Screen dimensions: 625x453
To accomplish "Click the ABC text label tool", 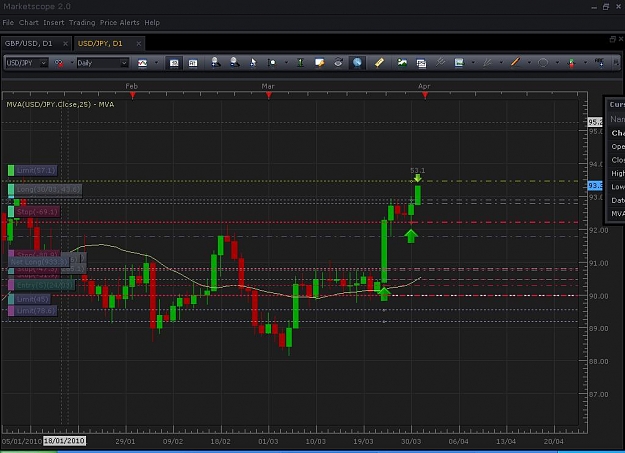I will 599,62.
